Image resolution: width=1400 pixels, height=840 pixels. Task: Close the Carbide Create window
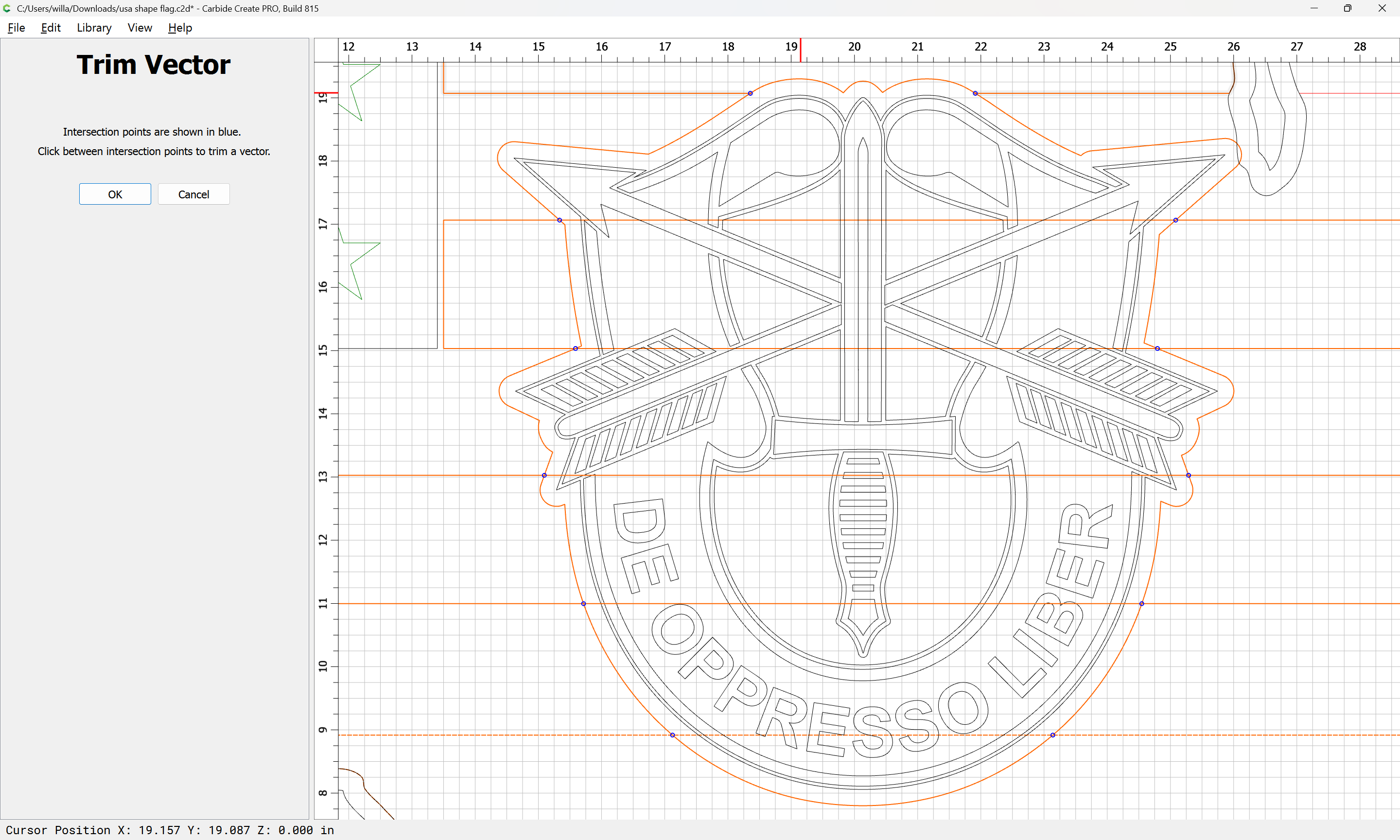click(1382, 8)
